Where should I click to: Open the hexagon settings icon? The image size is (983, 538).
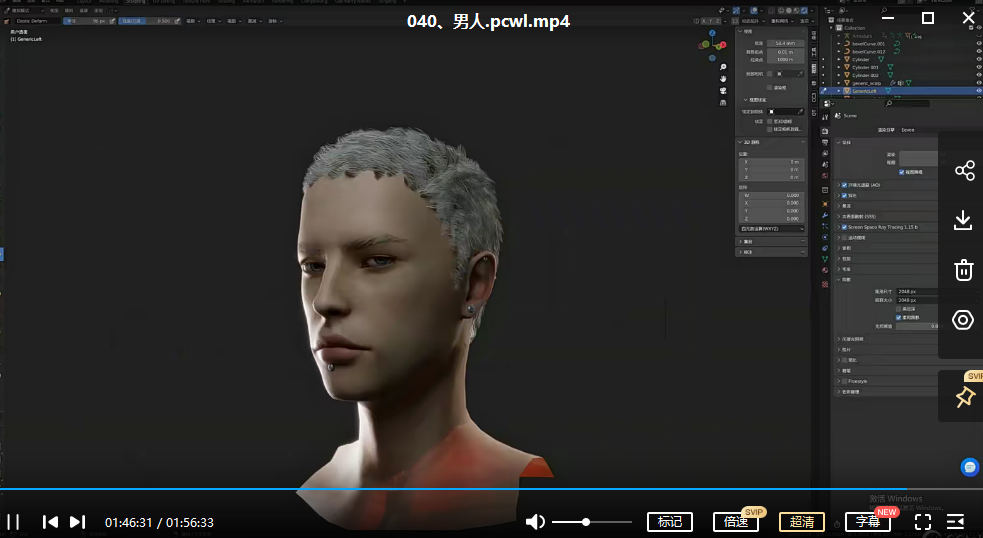click(x=964, y=320)
